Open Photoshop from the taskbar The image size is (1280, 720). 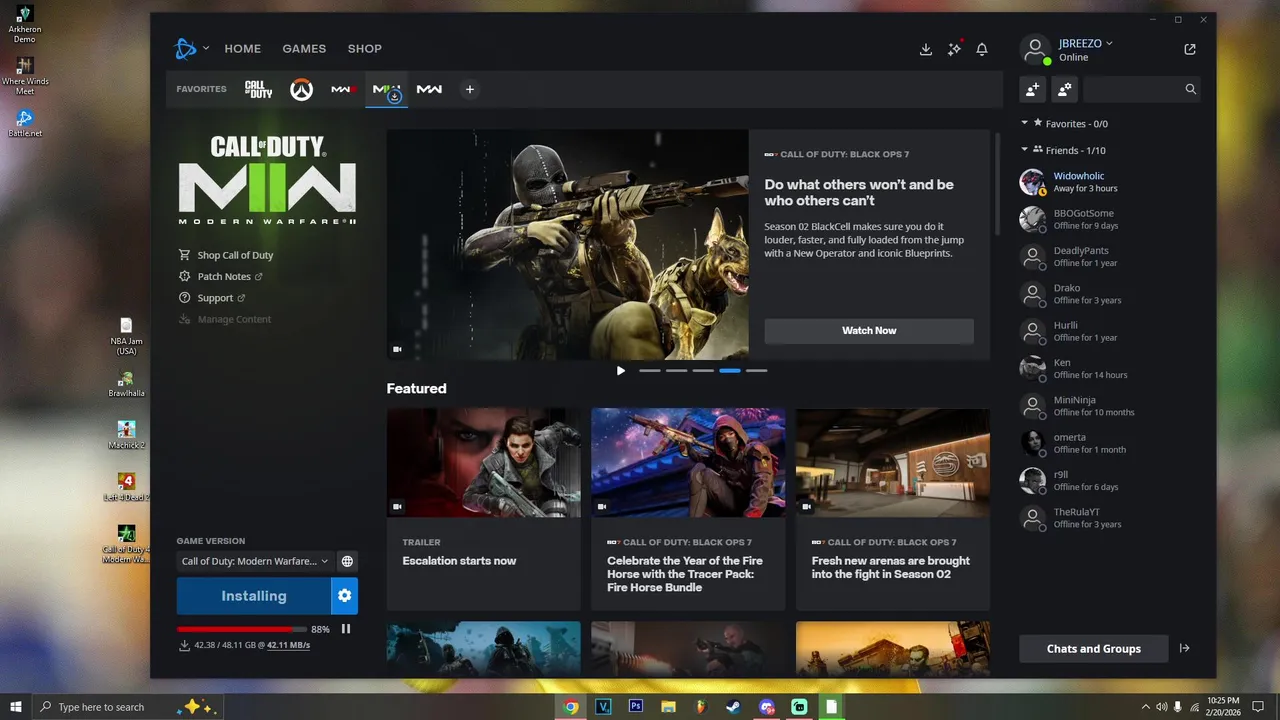click(x=635, y=706)
